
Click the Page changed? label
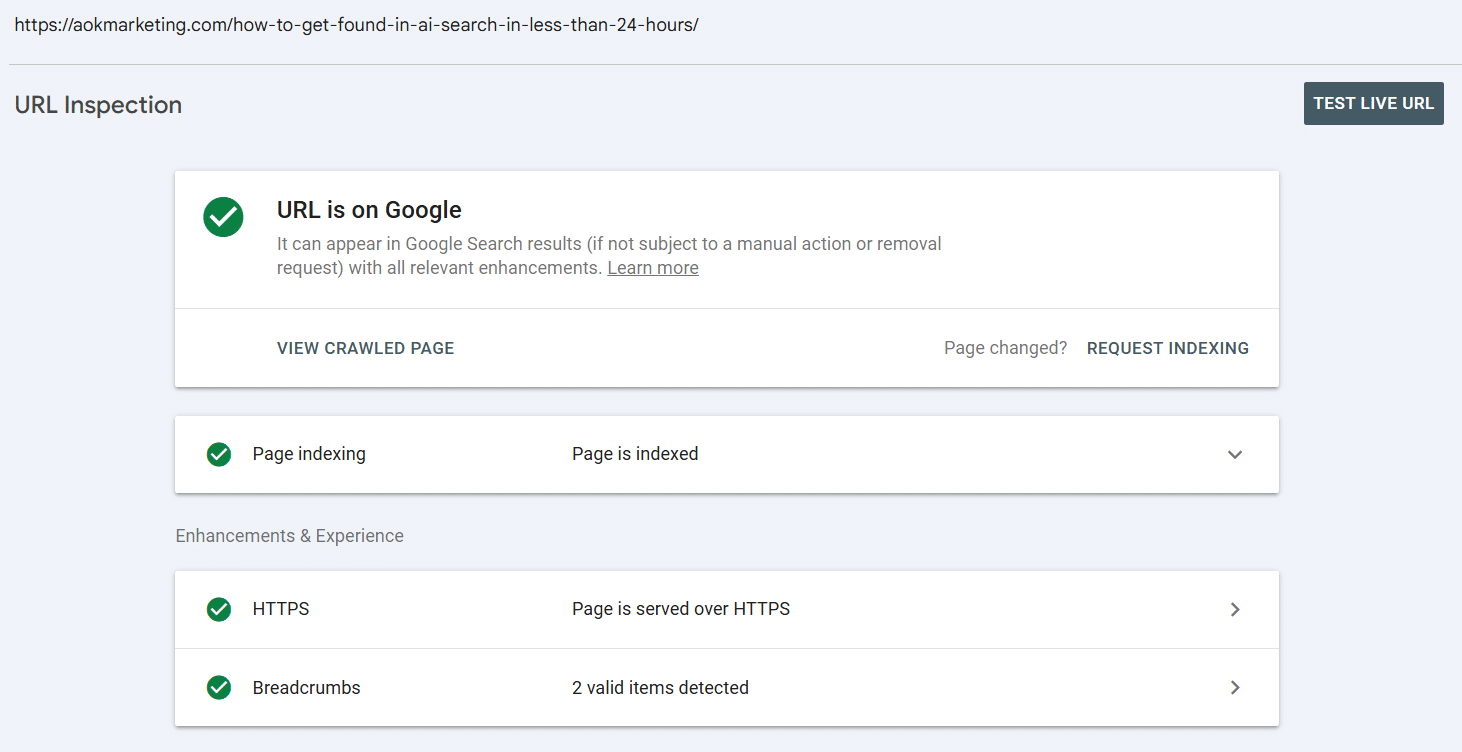[x=1005, y=347]
